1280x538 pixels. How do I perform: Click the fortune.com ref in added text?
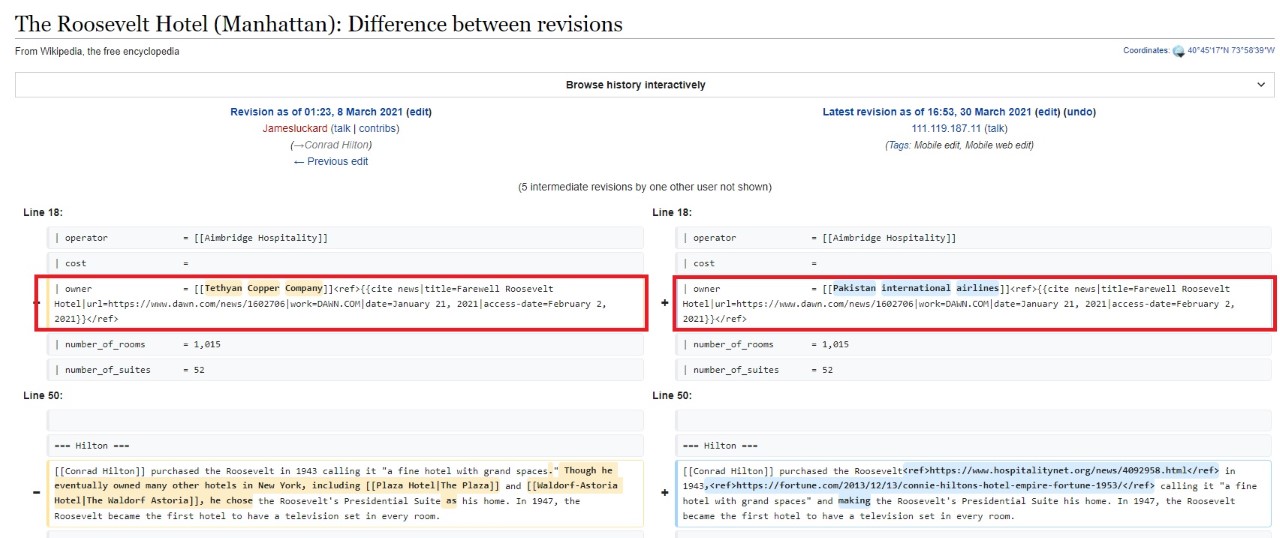click(x=932, y=485)
